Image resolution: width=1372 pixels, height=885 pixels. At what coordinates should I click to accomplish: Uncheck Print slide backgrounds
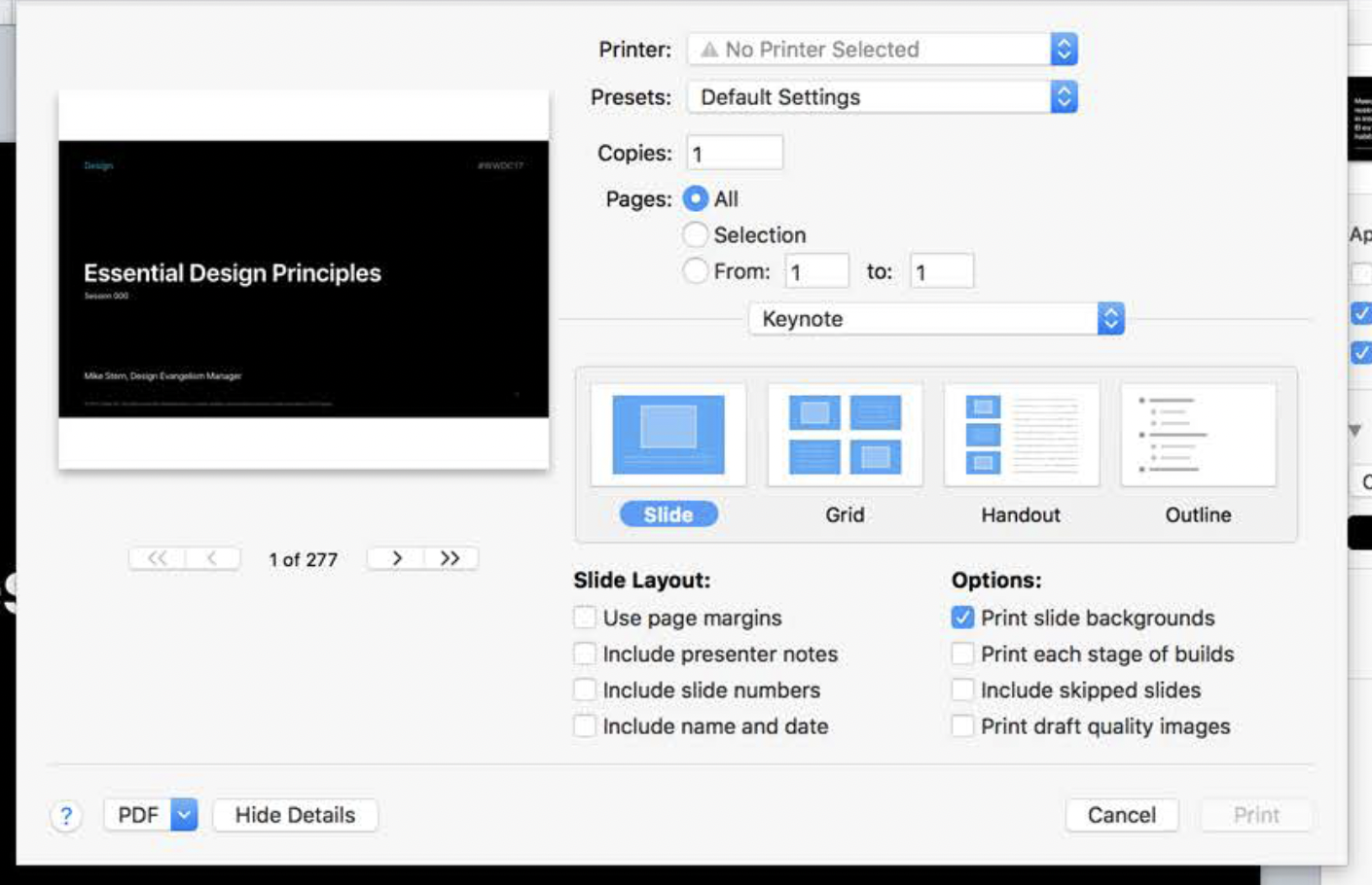pos(962,618)
